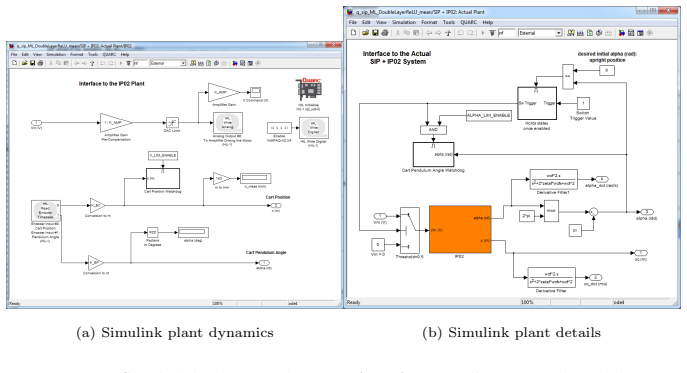Select the DAC Limit saturation block
687x373 pixels.
(x=172, y=123)
